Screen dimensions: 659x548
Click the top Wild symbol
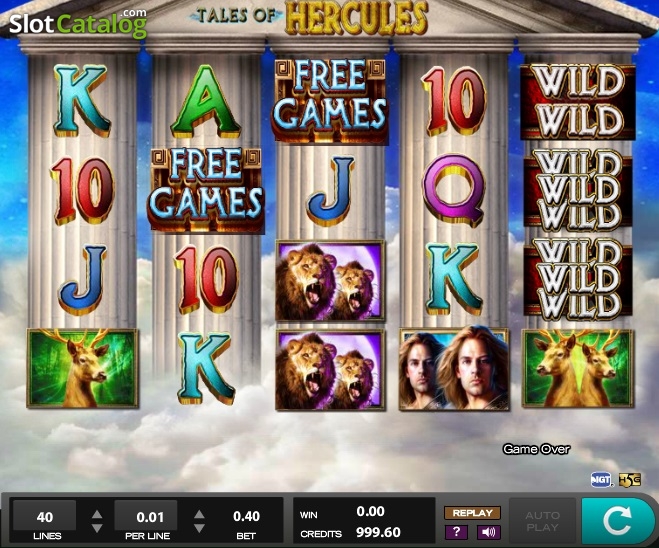pos(578,102)
